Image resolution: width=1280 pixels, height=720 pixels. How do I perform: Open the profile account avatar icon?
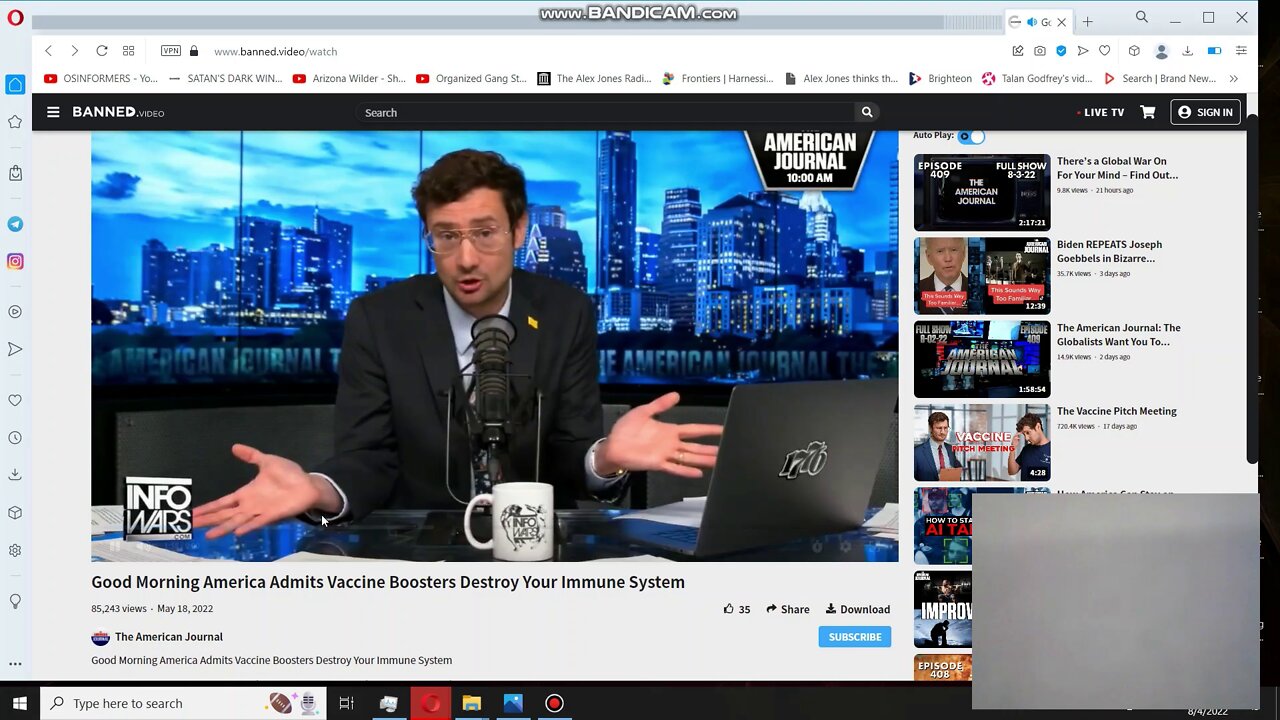point(1161,51)
